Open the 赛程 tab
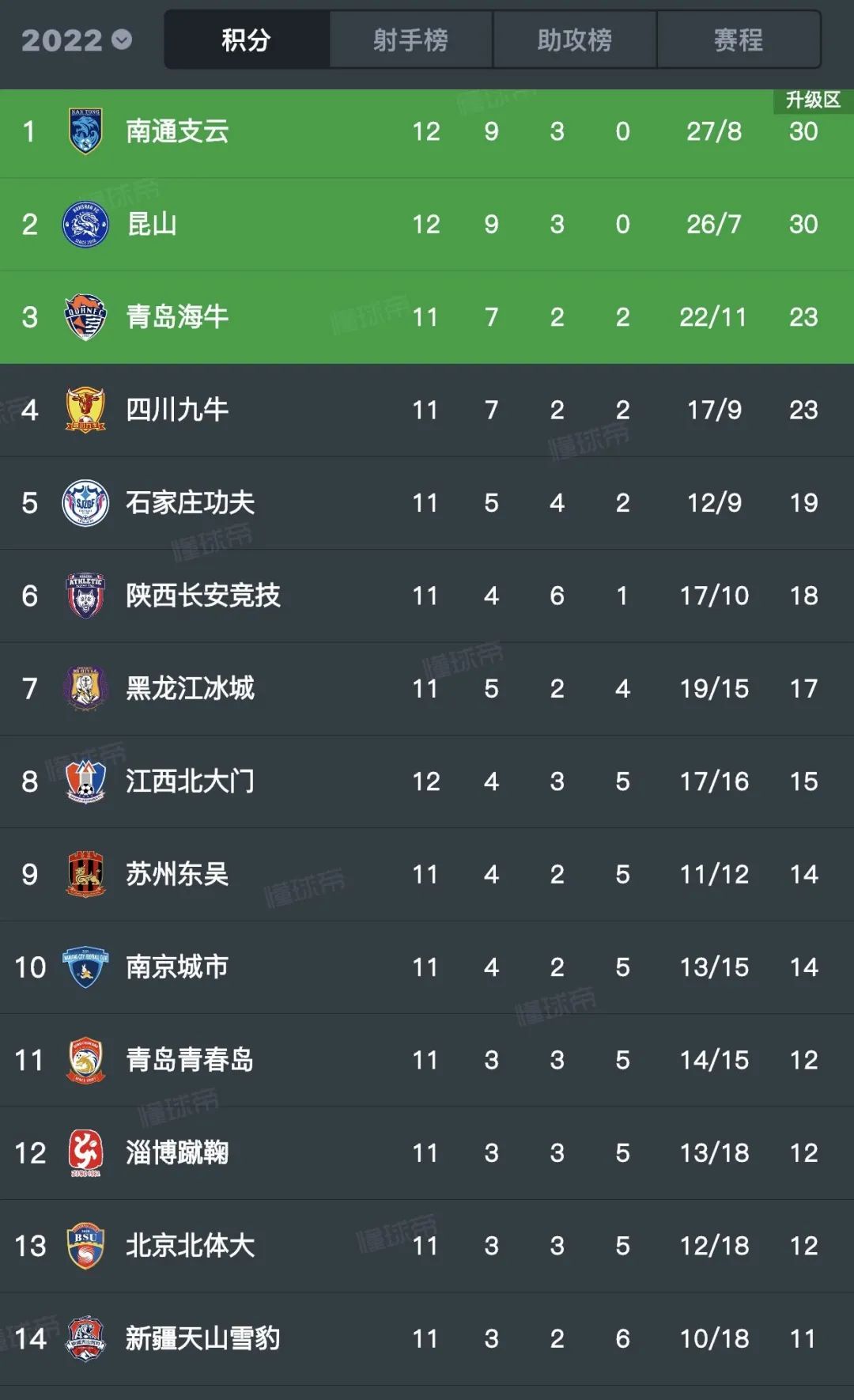 739,40
